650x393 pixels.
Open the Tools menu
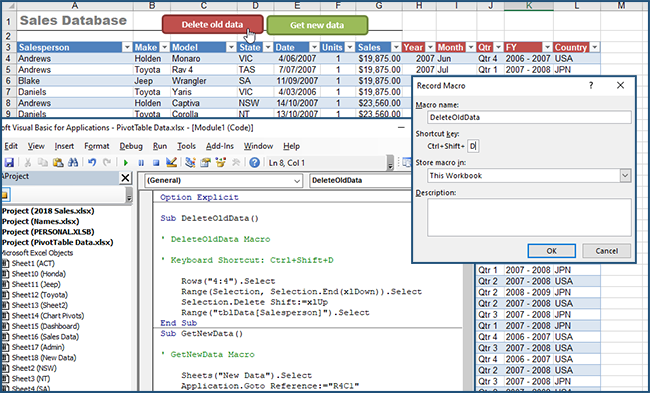pos(186,146)
